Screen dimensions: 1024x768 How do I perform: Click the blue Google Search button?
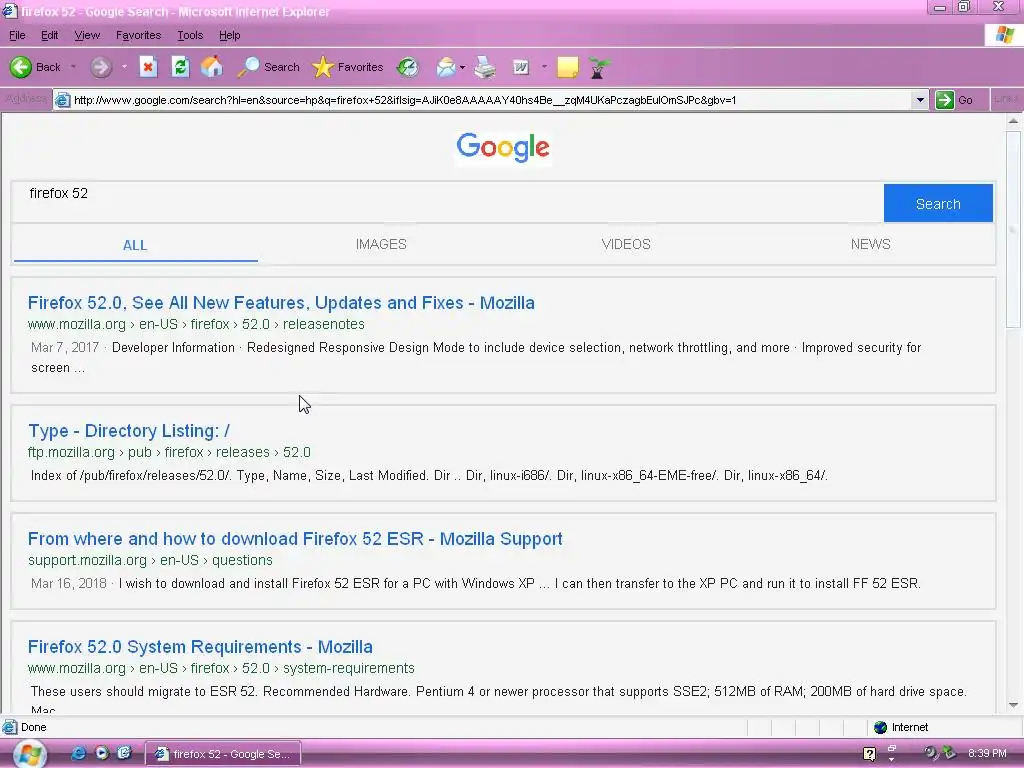click(x=938, y=204)
